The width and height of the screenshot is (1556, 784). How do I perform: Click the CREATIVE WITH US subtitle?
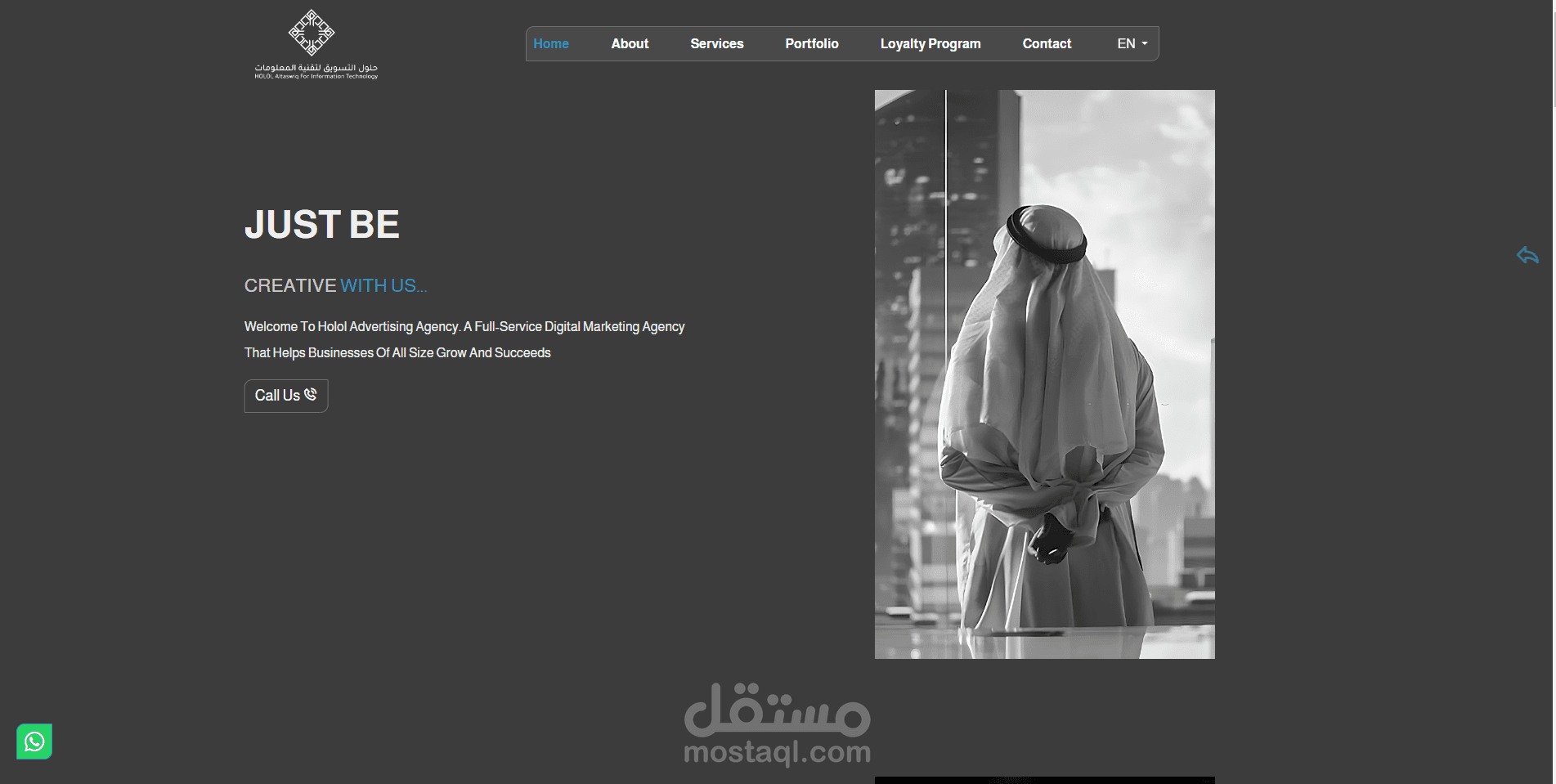[336, 285]
